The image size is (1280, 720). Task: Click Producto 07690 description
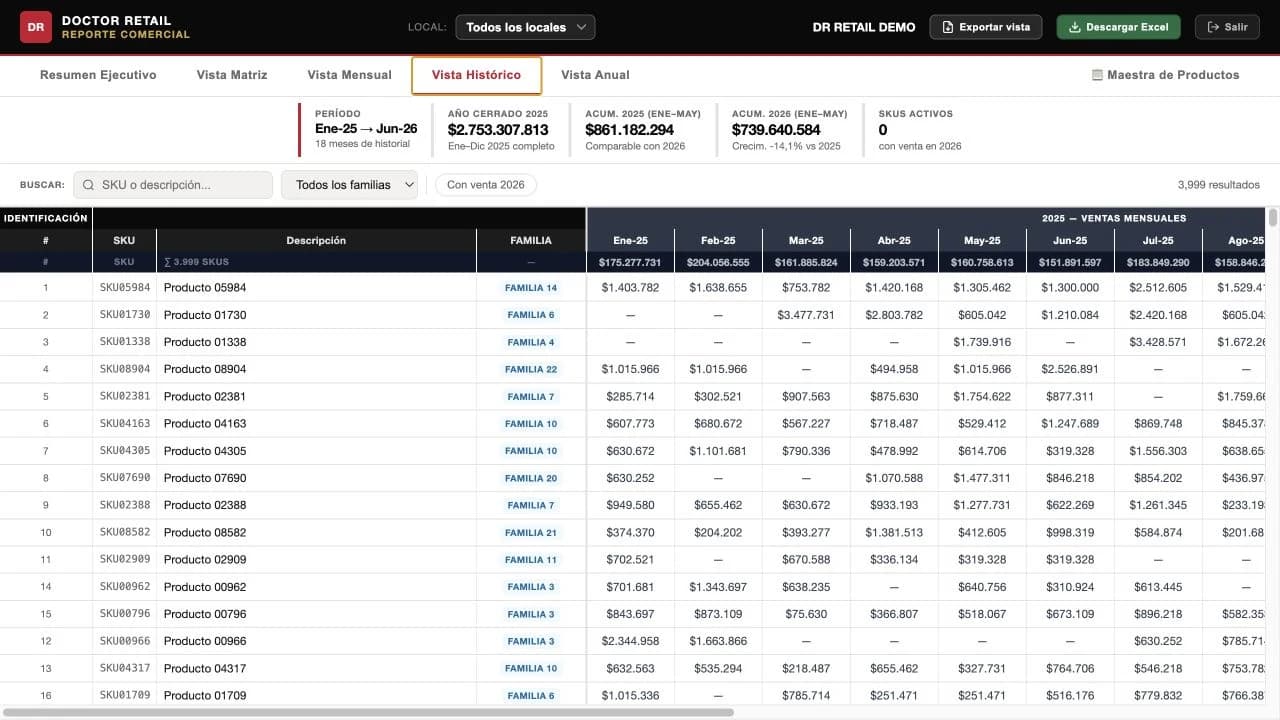pos(205,478)
